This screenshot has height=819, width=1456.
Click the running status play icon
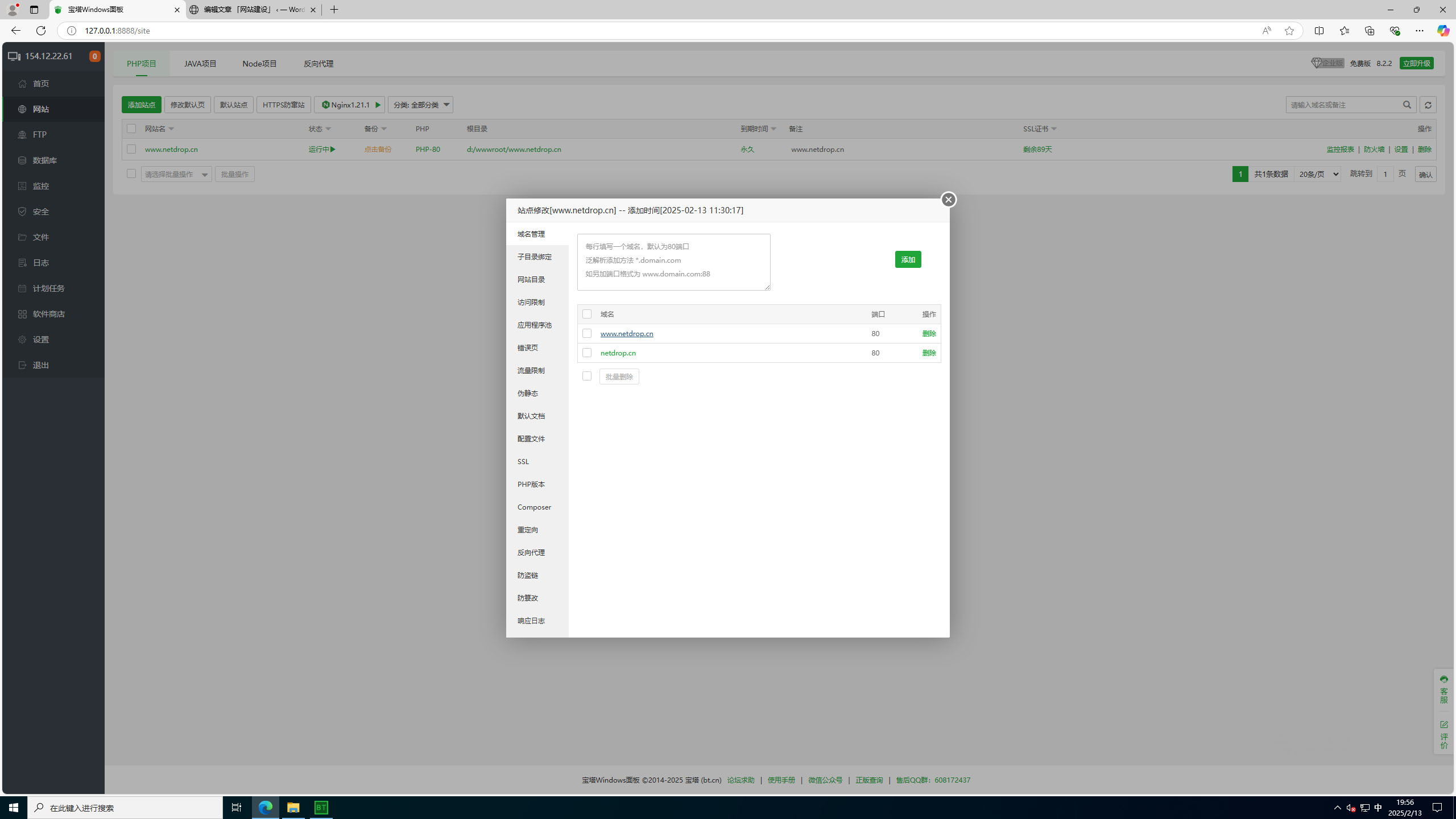tap(333, 150)
